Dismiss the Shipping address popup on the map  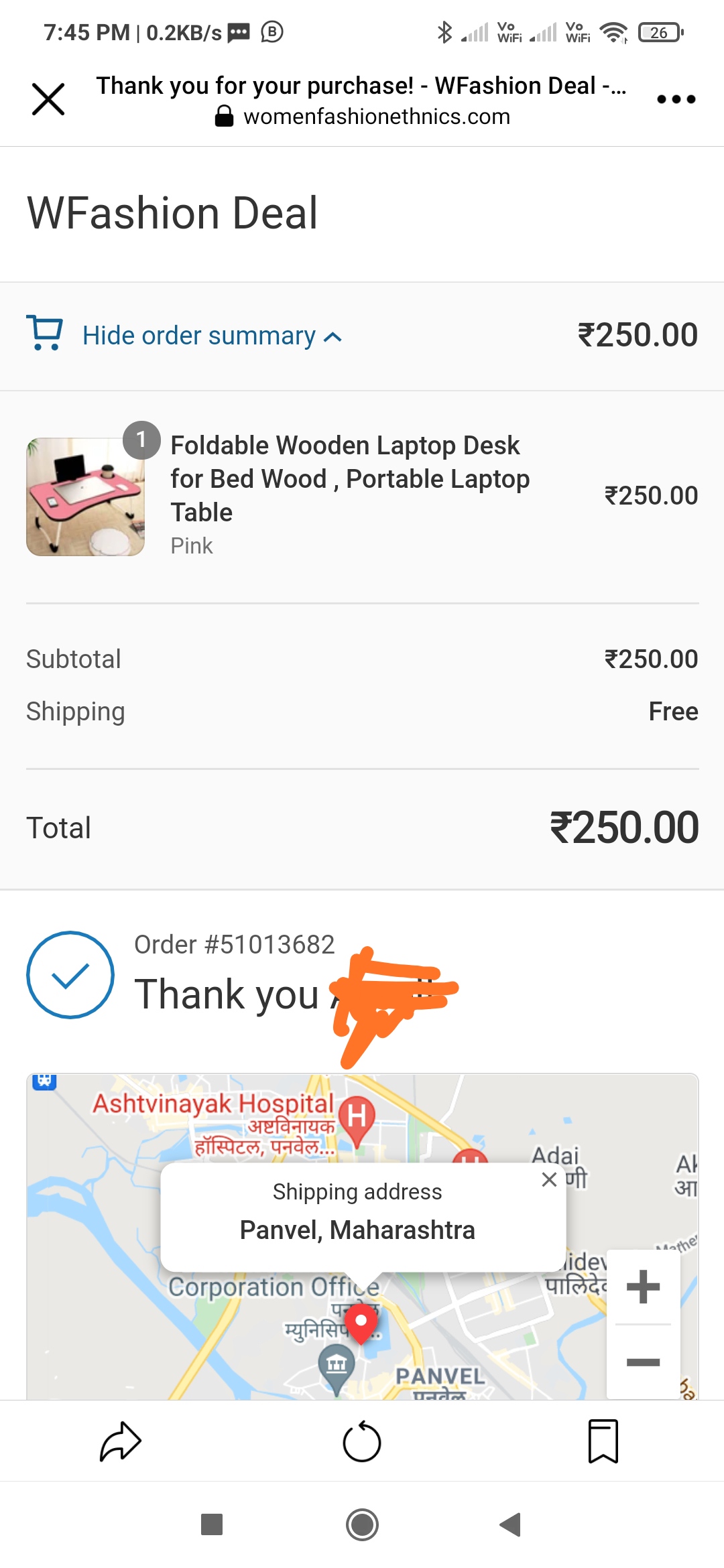pyautogui.click(x=549, y=1180)
